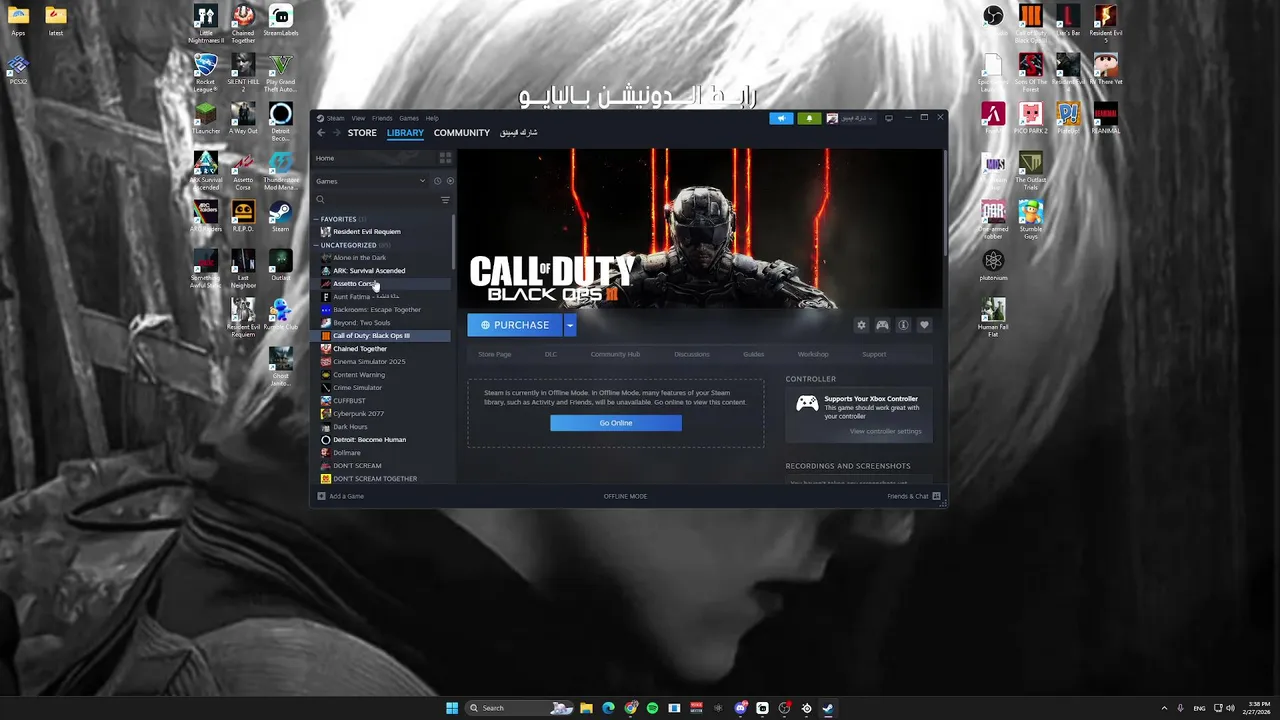
Task: Click Go Online button
Action: [x=616, y=423]
